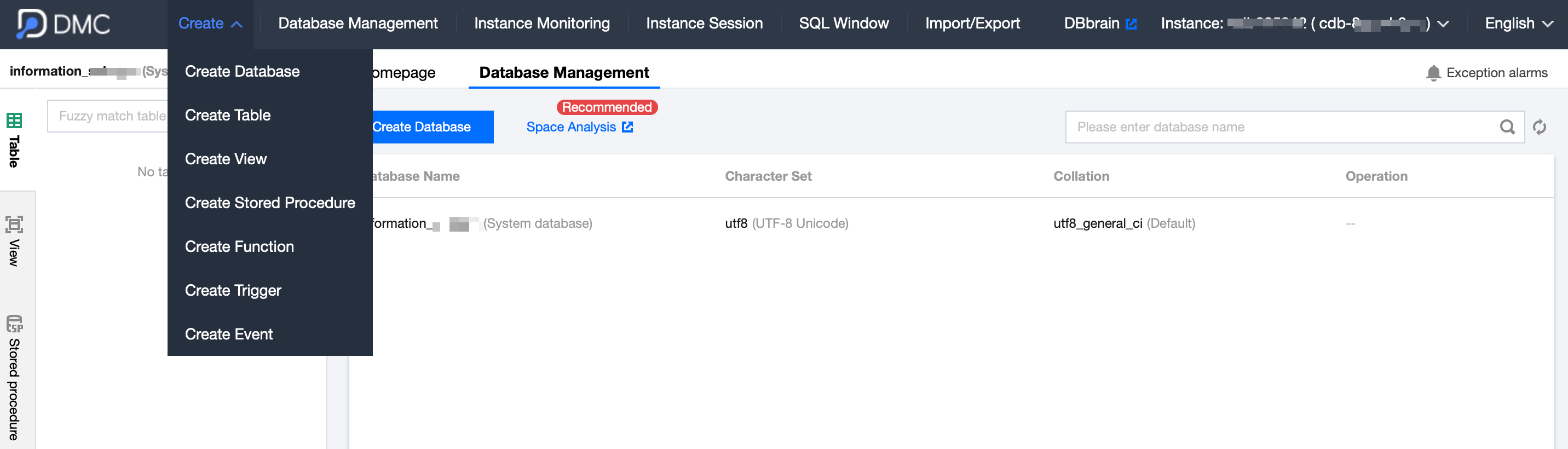The width and height of the screenshot is (1568, 449).
Task: Open the Stored procedure sidebar icon
Action: click(14, 324)
